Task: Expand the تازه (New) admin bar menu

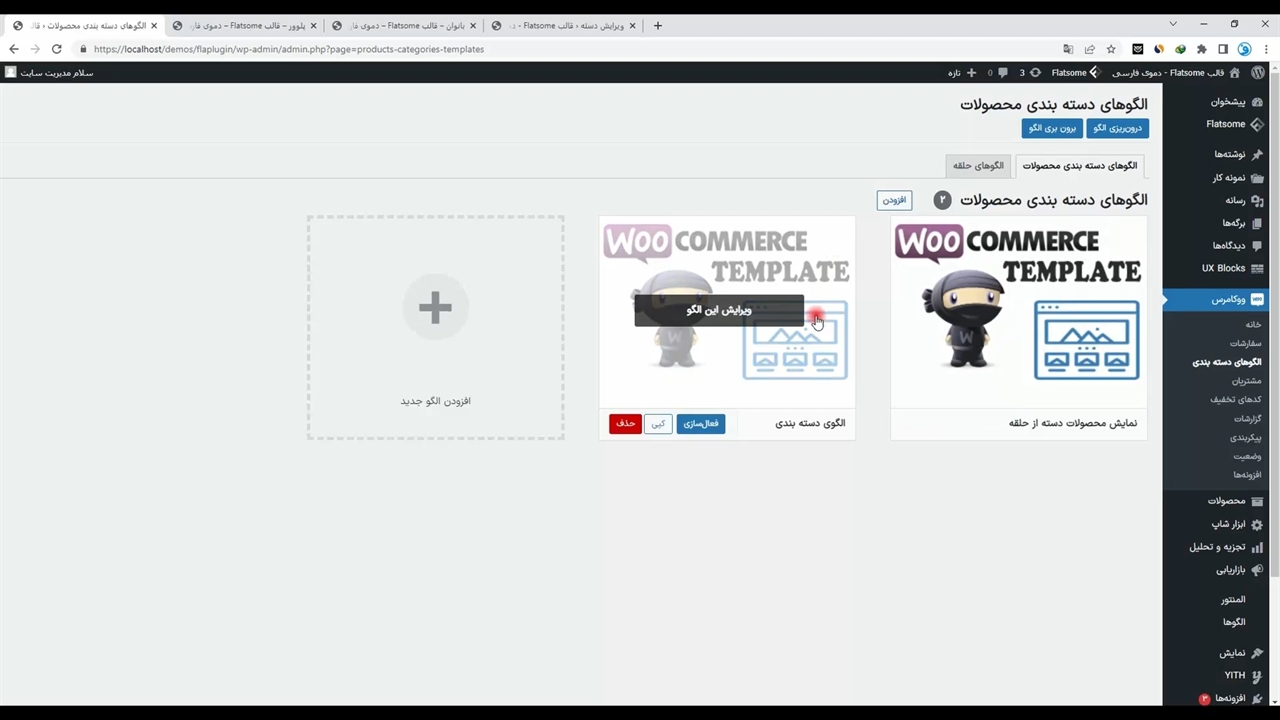Action: tap(962, 73)
